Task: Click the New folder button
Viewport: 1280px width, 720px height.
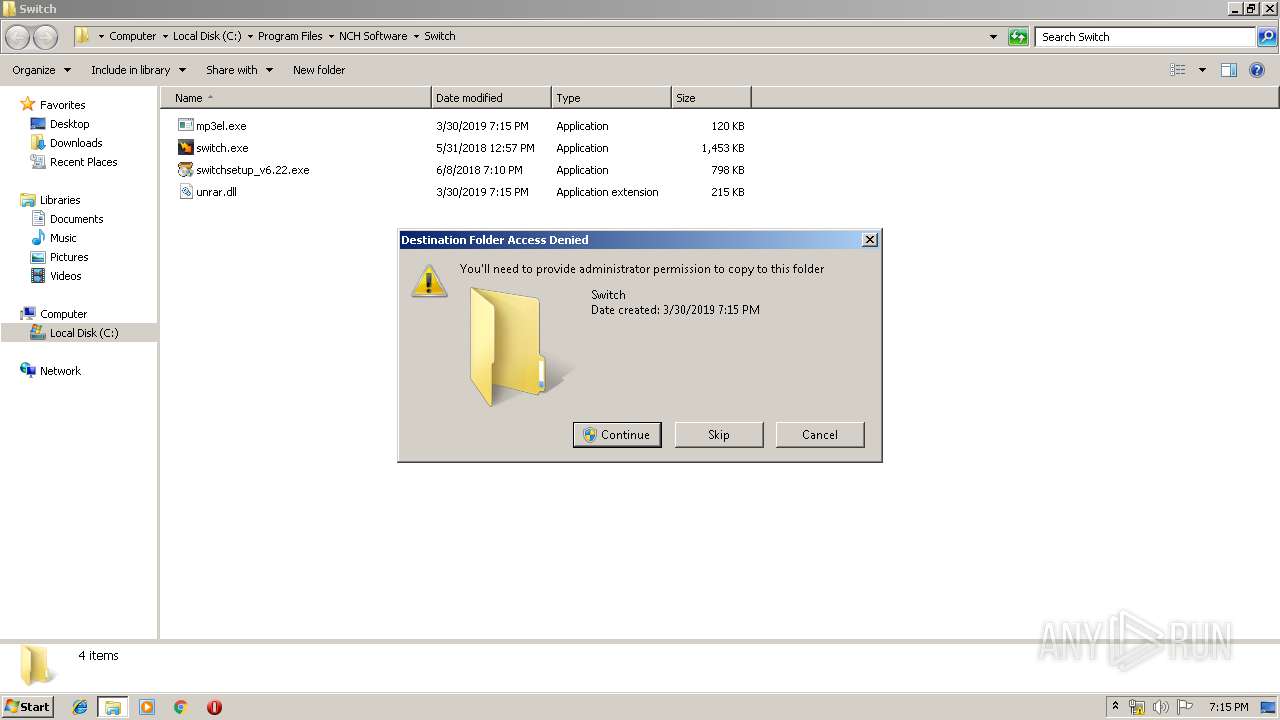Action: 319,70
